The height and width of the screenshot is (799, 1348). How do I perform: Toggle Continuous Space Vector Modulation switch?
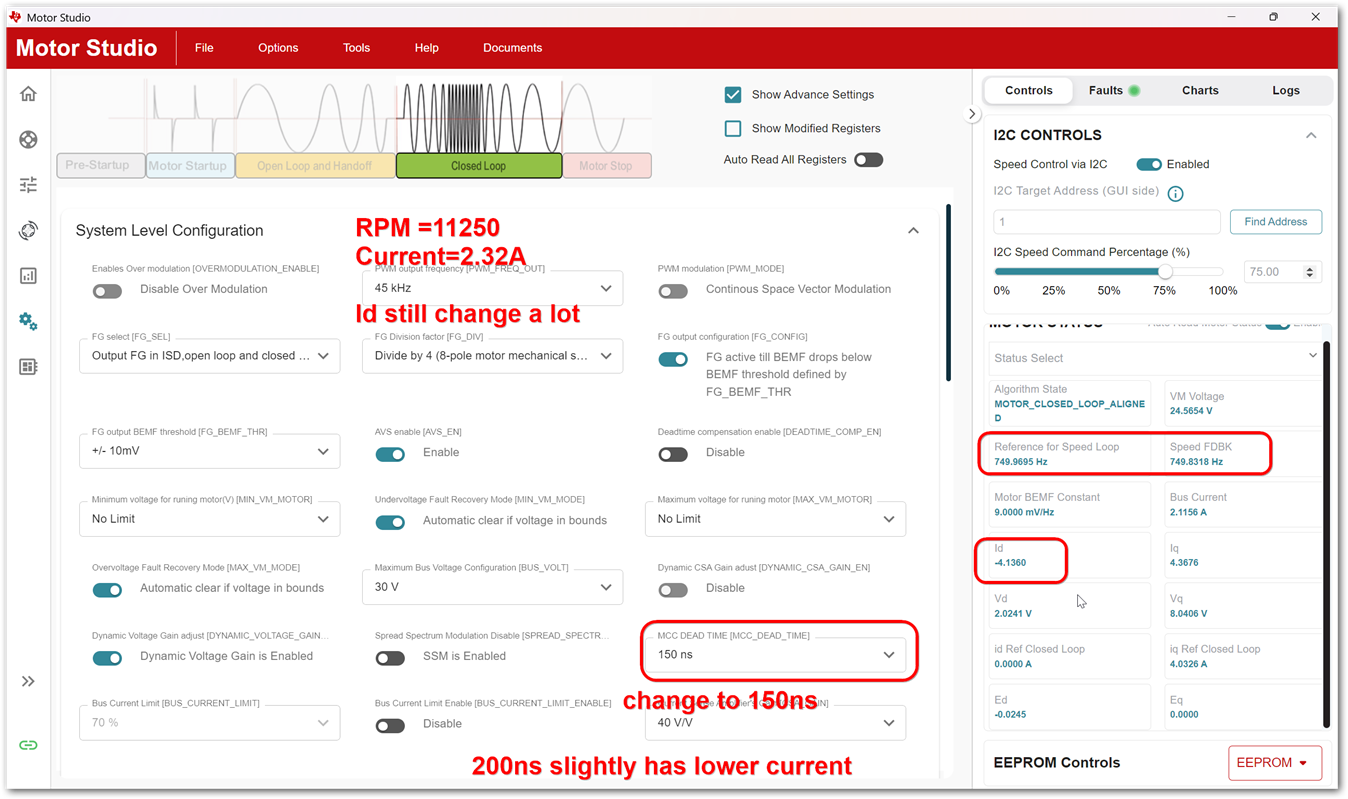coord(673,291)
